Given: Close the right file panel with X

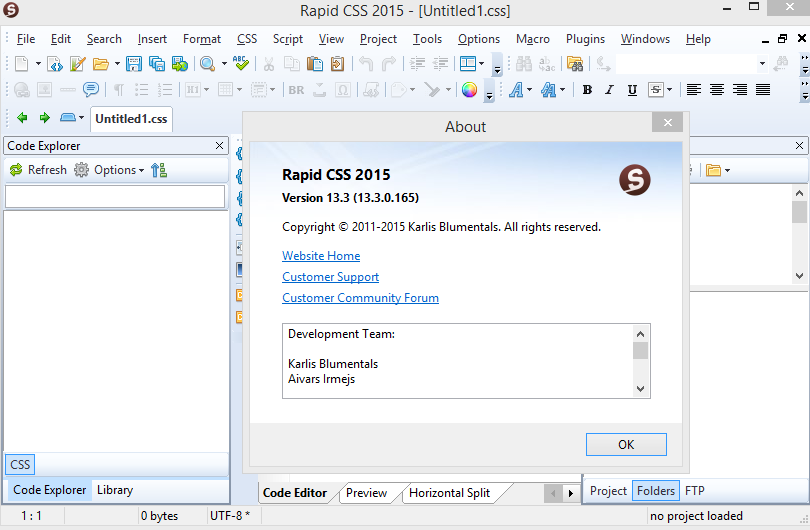Looking at the screenshot, I should tap(799, 146).
